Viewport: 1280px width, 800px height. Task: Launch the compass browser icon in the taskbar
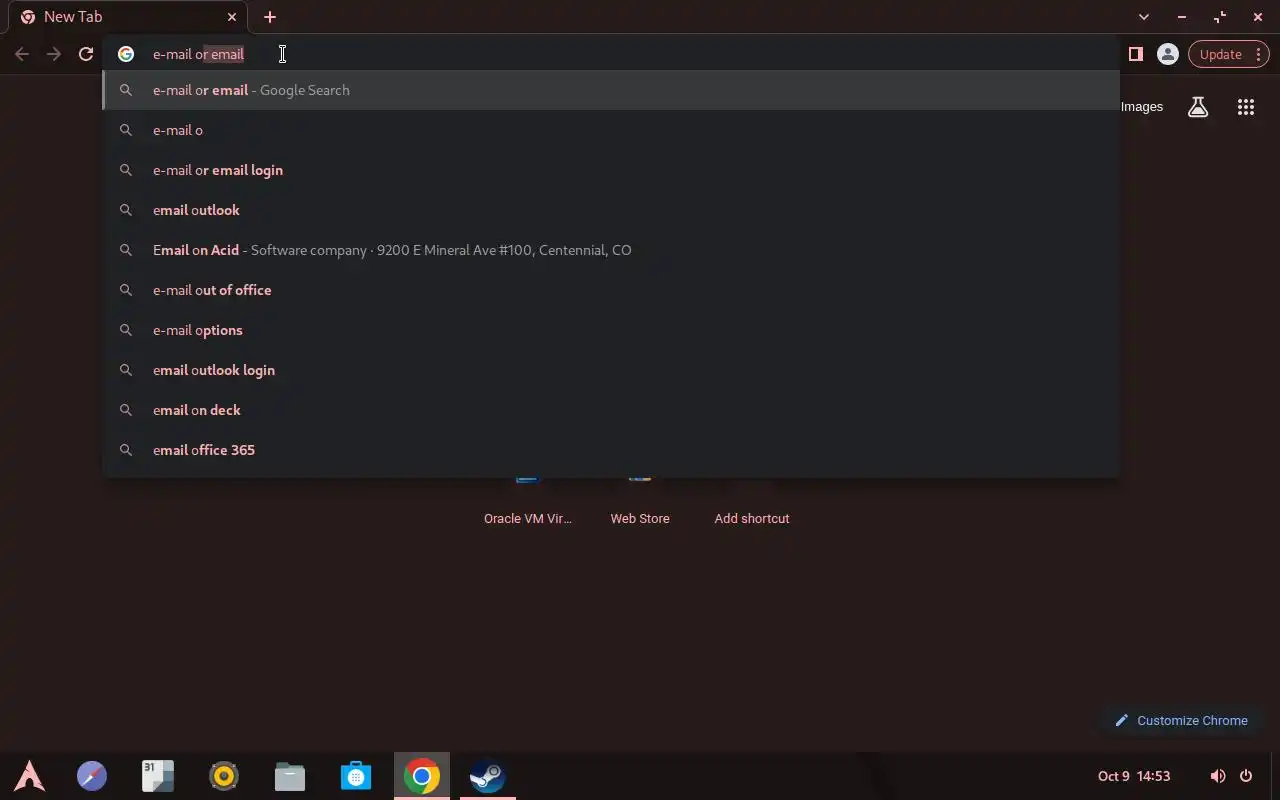pos(92,776)
